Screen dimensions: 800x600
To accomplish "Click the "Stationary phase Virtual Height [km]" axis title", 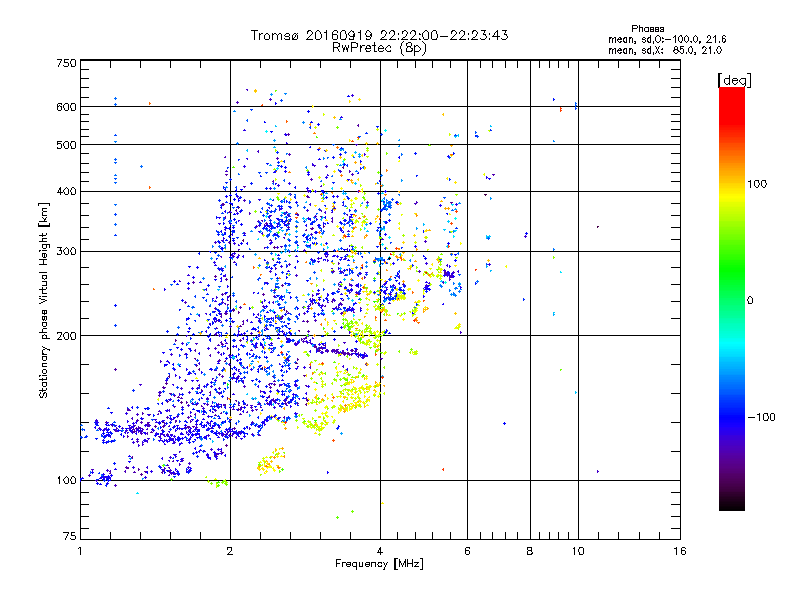I will point(44,300).
